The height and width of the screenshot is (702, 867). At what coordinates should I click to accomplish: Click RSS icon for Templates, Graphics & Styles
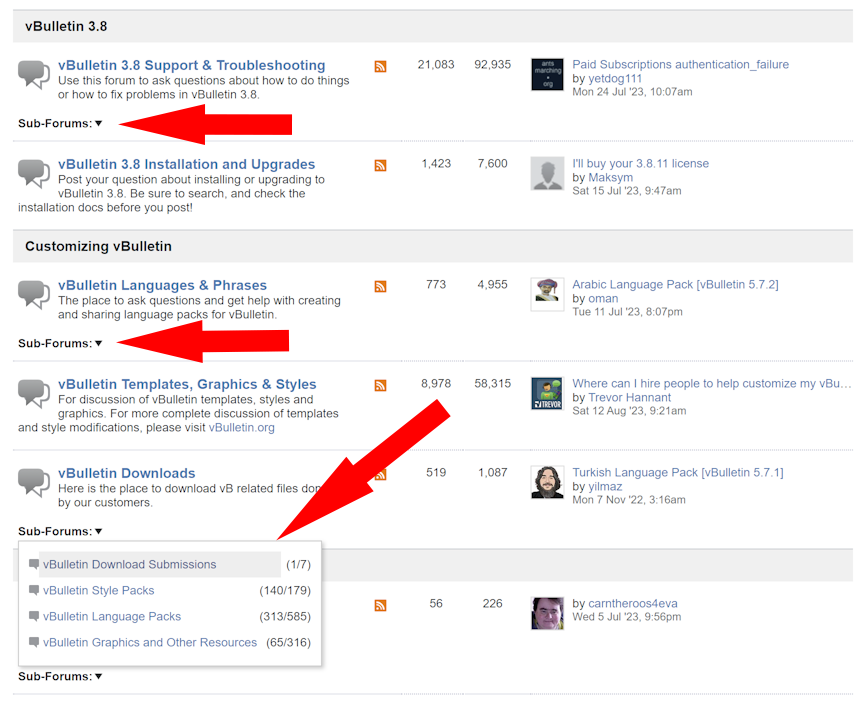(380, 385)
